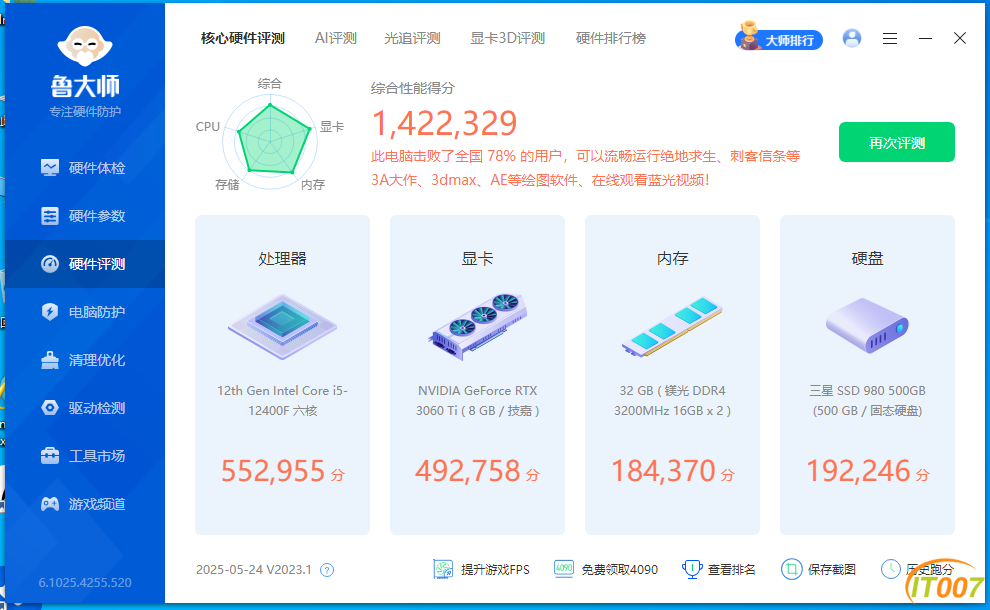The height and width of the screenshot is (610, 990).
Task: Click the 硬盘 card title
Action: (867, 259)
